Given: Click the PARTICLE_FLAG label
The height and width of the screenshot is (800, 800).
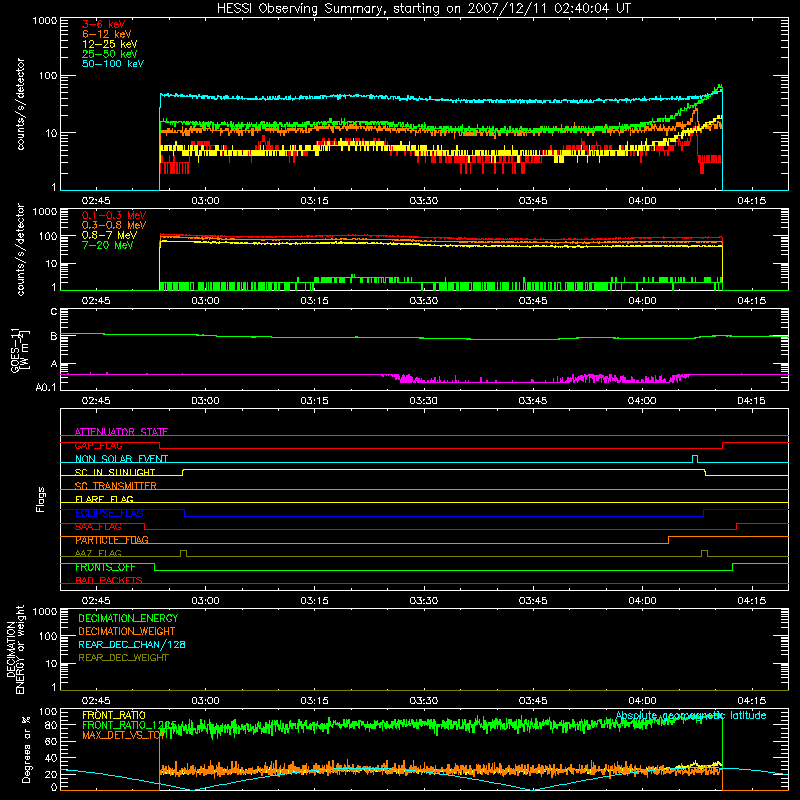Looking at the screenshot, I should pyautogui.click(x=112, y=540).
